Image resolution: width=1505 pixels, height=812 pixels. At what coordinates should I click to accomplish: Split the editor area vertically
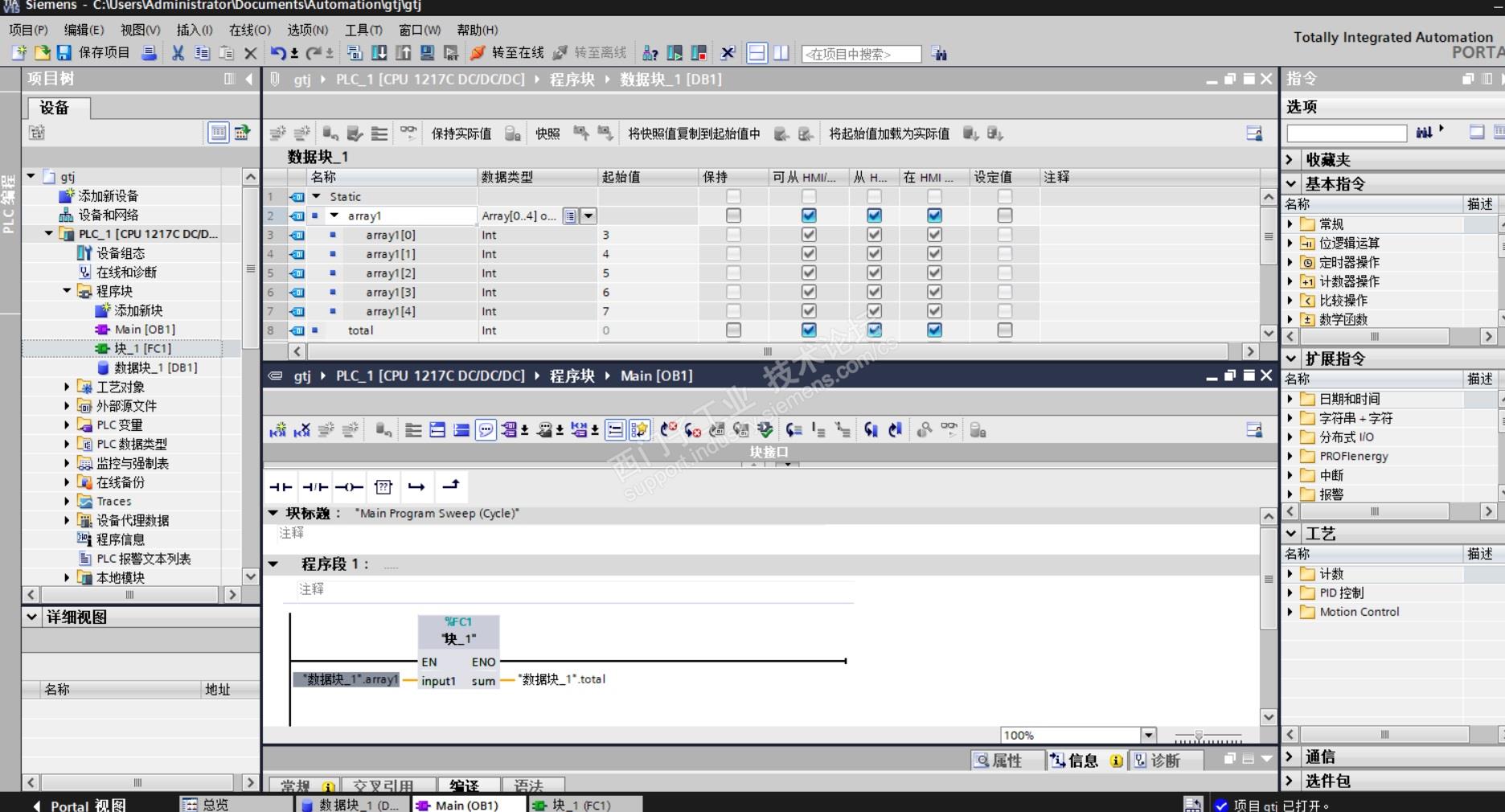781,53
